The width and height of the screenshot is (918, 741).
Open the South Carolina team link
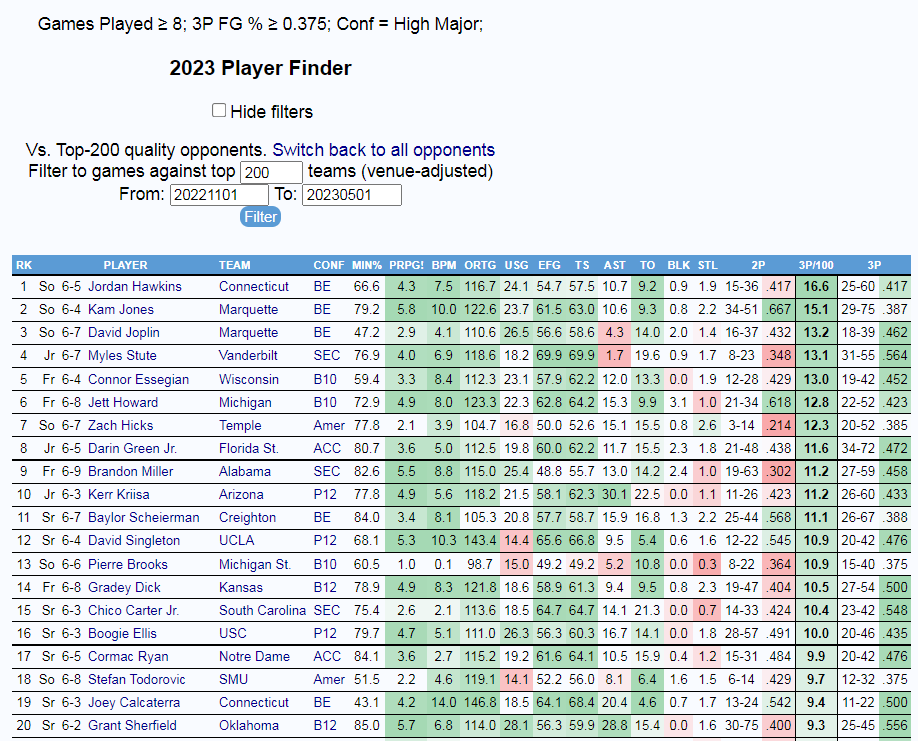point(262,610)
